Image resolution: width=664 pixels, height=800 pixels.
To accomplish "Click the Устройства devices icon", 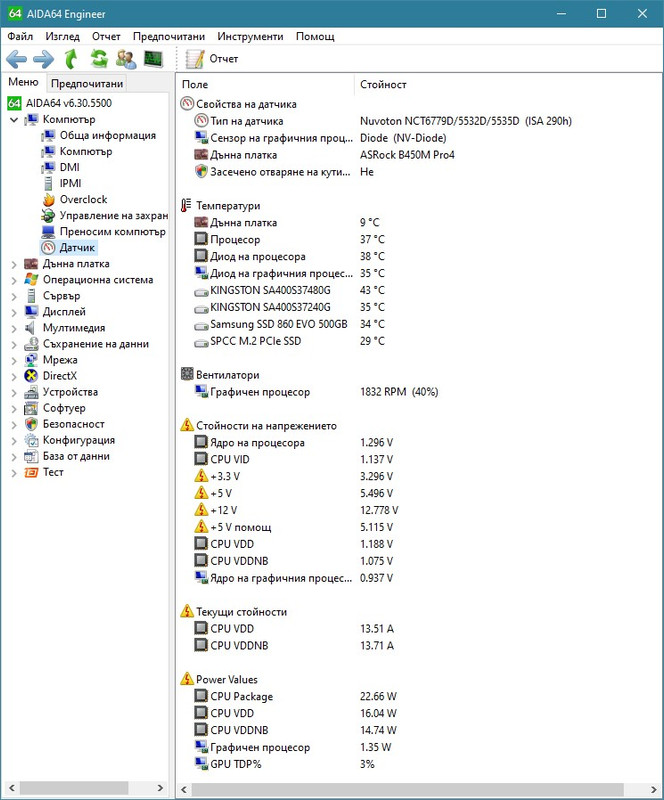I will tap(31, 392).
